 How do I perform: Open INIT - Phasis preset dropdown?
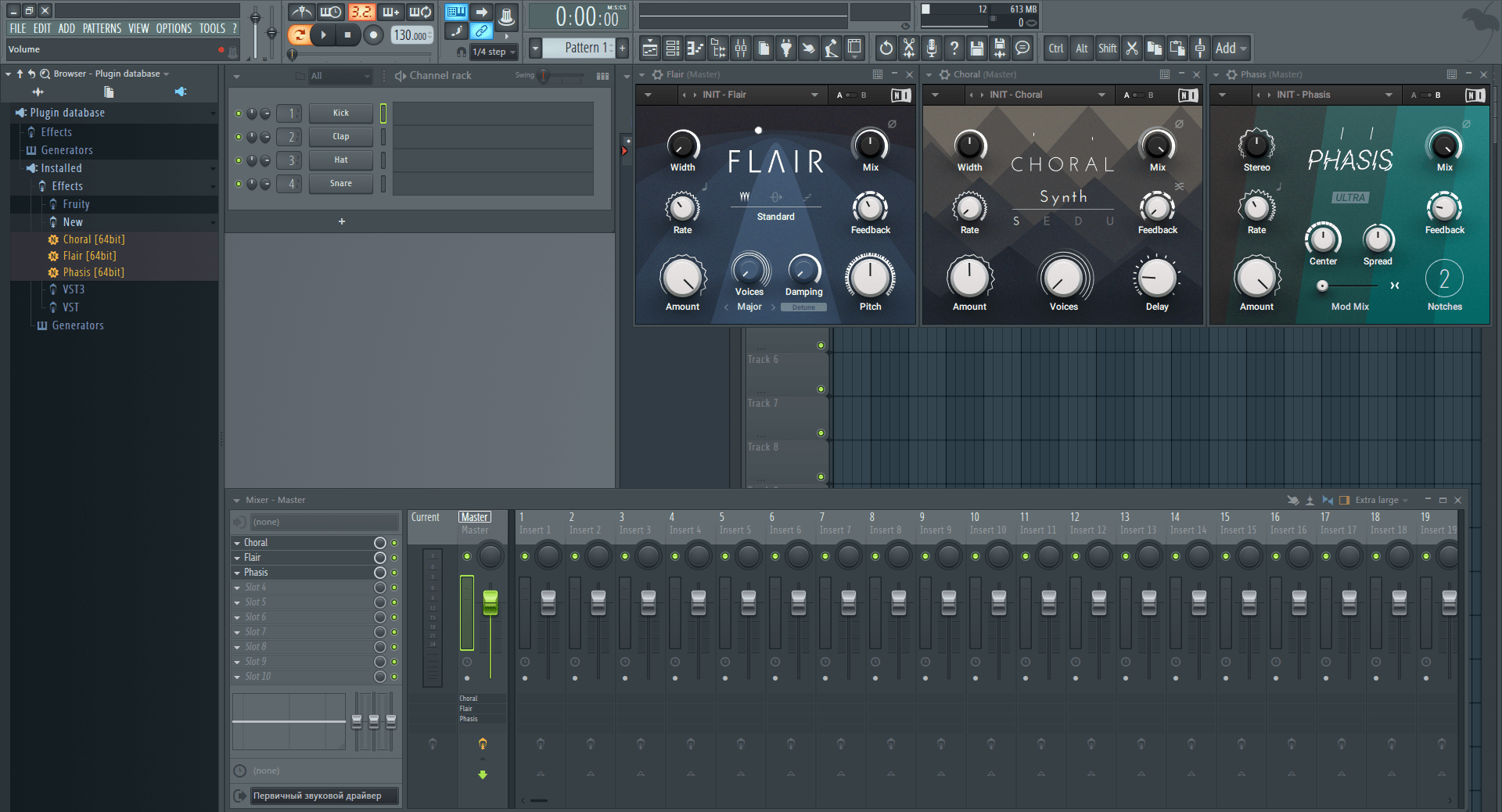point(1389,95)
